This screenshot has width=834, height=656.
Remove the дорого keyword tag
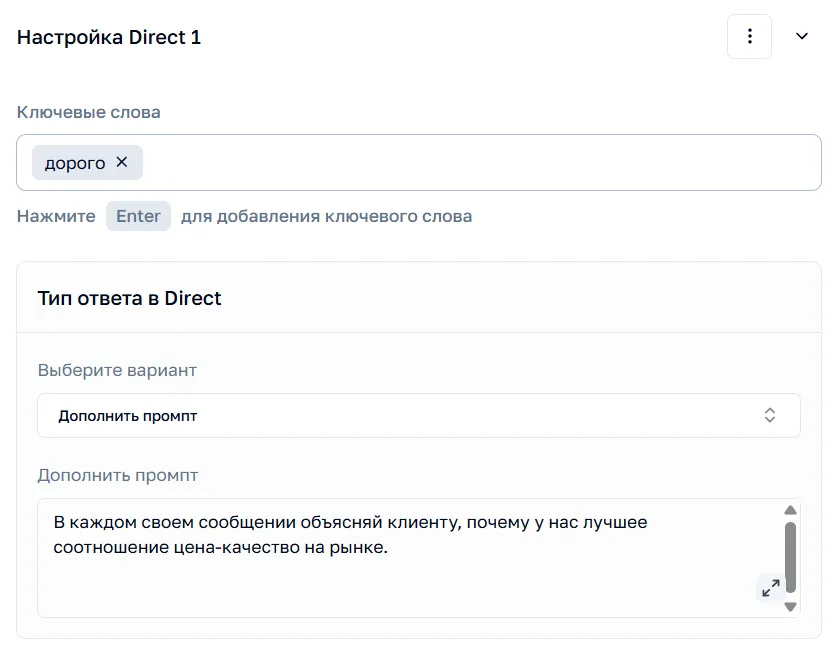pos(122,162)
